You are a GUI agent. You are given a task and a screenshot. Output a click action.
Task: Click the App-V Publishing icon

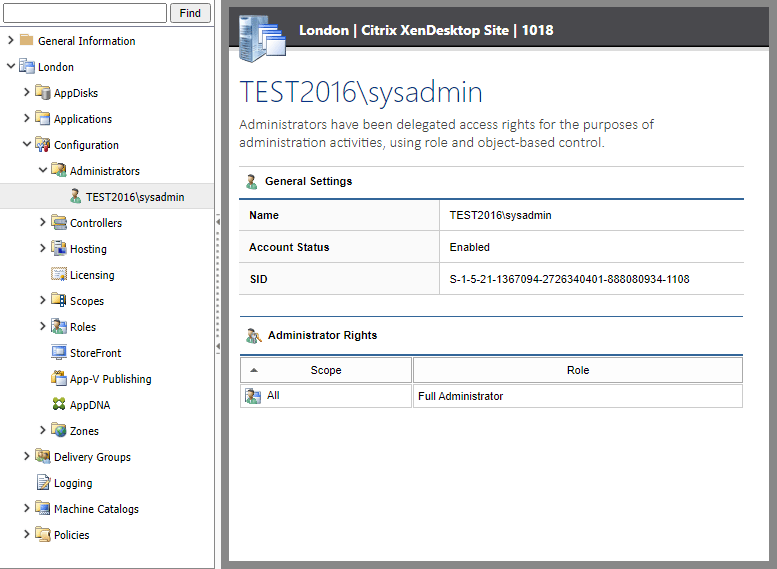(x=58, y=378)
